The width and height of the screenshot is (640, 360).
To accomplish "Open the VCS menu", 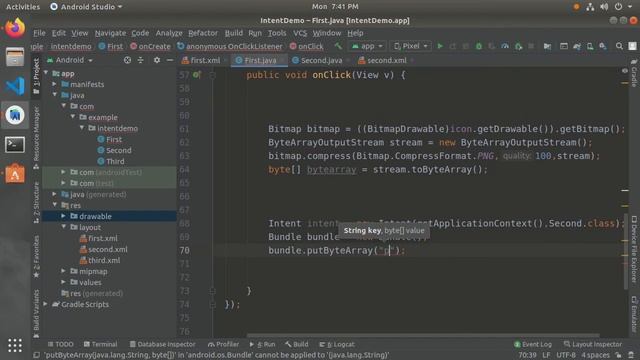I will pos(300,33).
